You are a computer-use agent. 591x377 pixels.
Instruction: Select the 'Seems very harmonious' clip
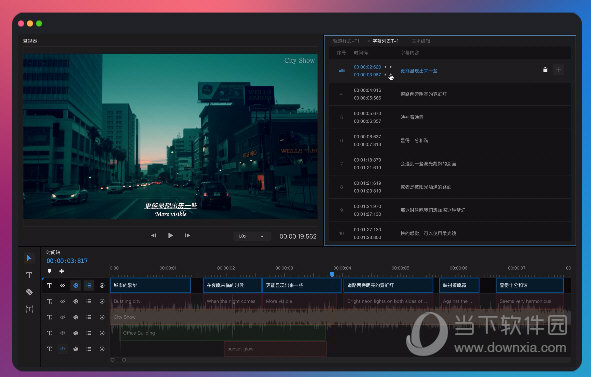530,301
